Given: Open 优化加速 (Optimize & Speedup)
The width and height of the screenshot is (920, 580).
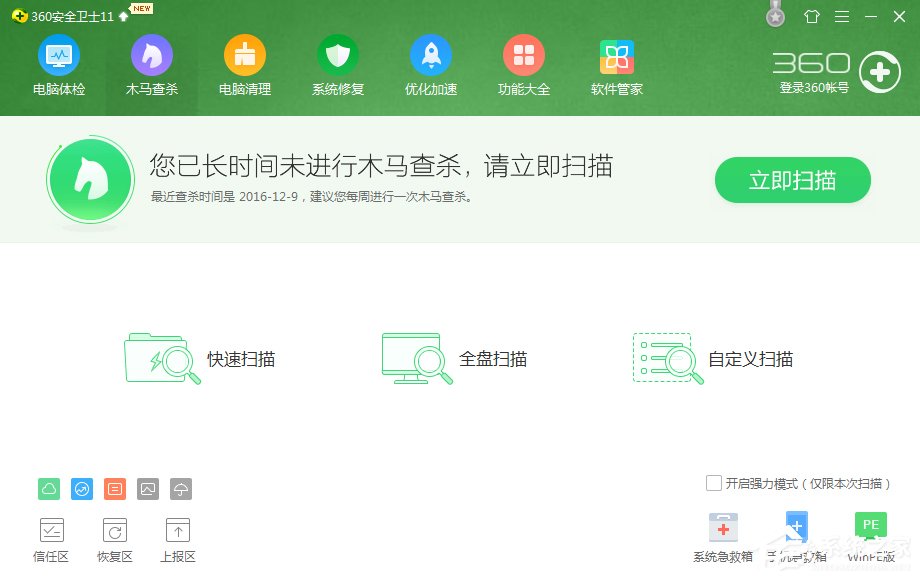Looking at the screenshot, I should point(430,65).
